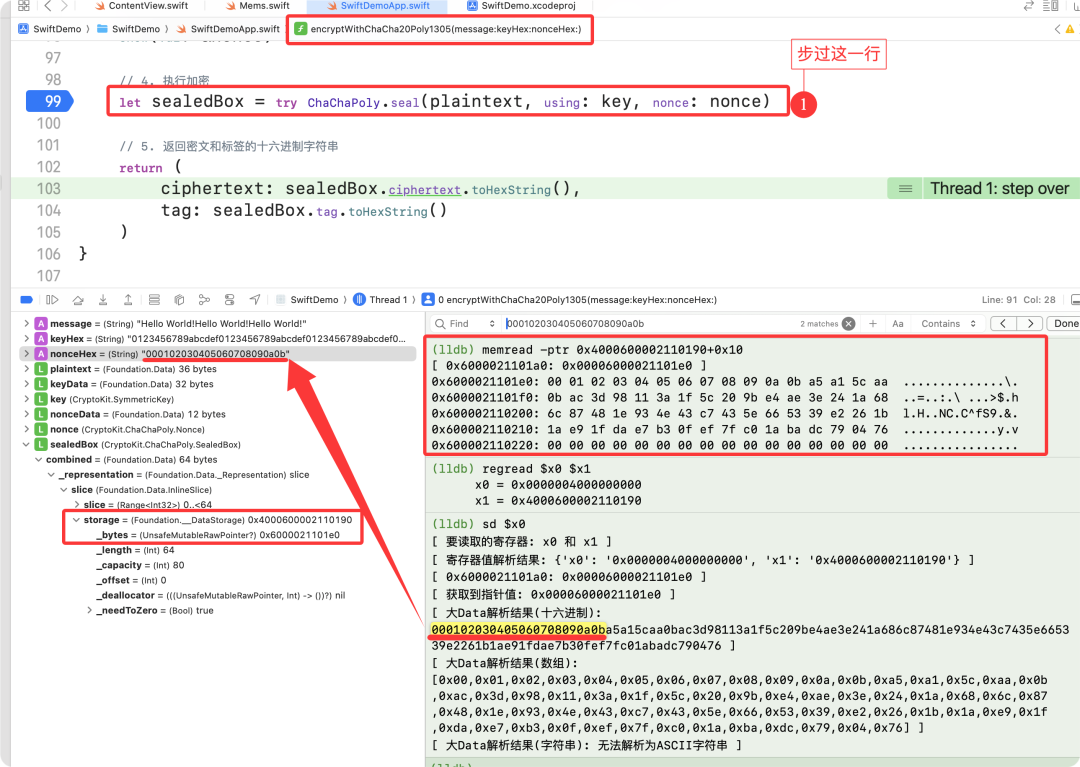Open the Contains match type dropdown
Viewport: 1080px width, 767px height.
[948, 324]
